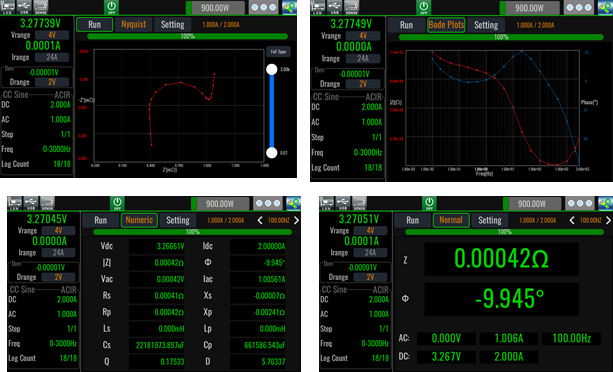Open the wrench settings icon in the Numeric screen

pos(293,203)
